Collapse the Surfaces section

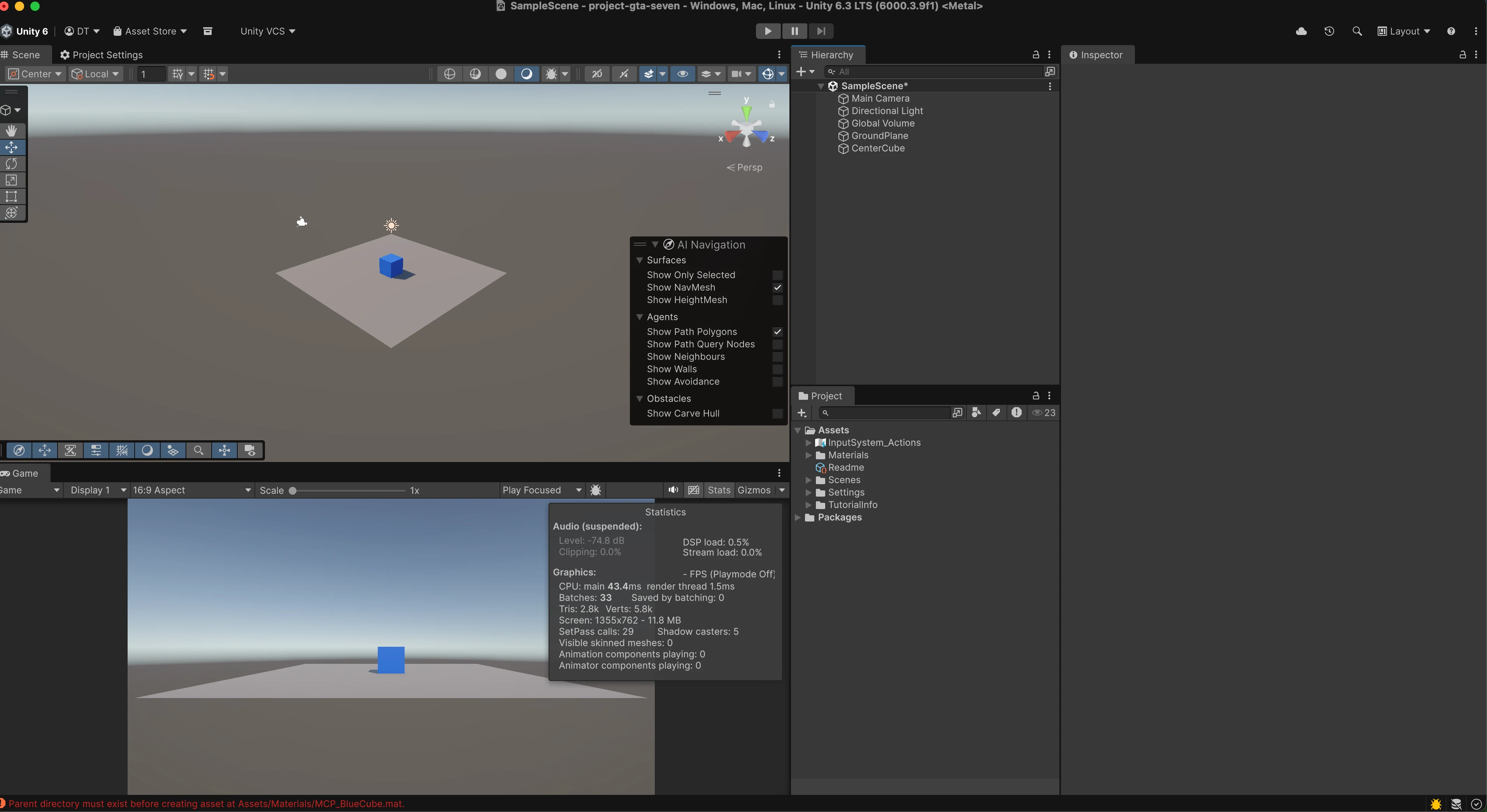(640, 260)
